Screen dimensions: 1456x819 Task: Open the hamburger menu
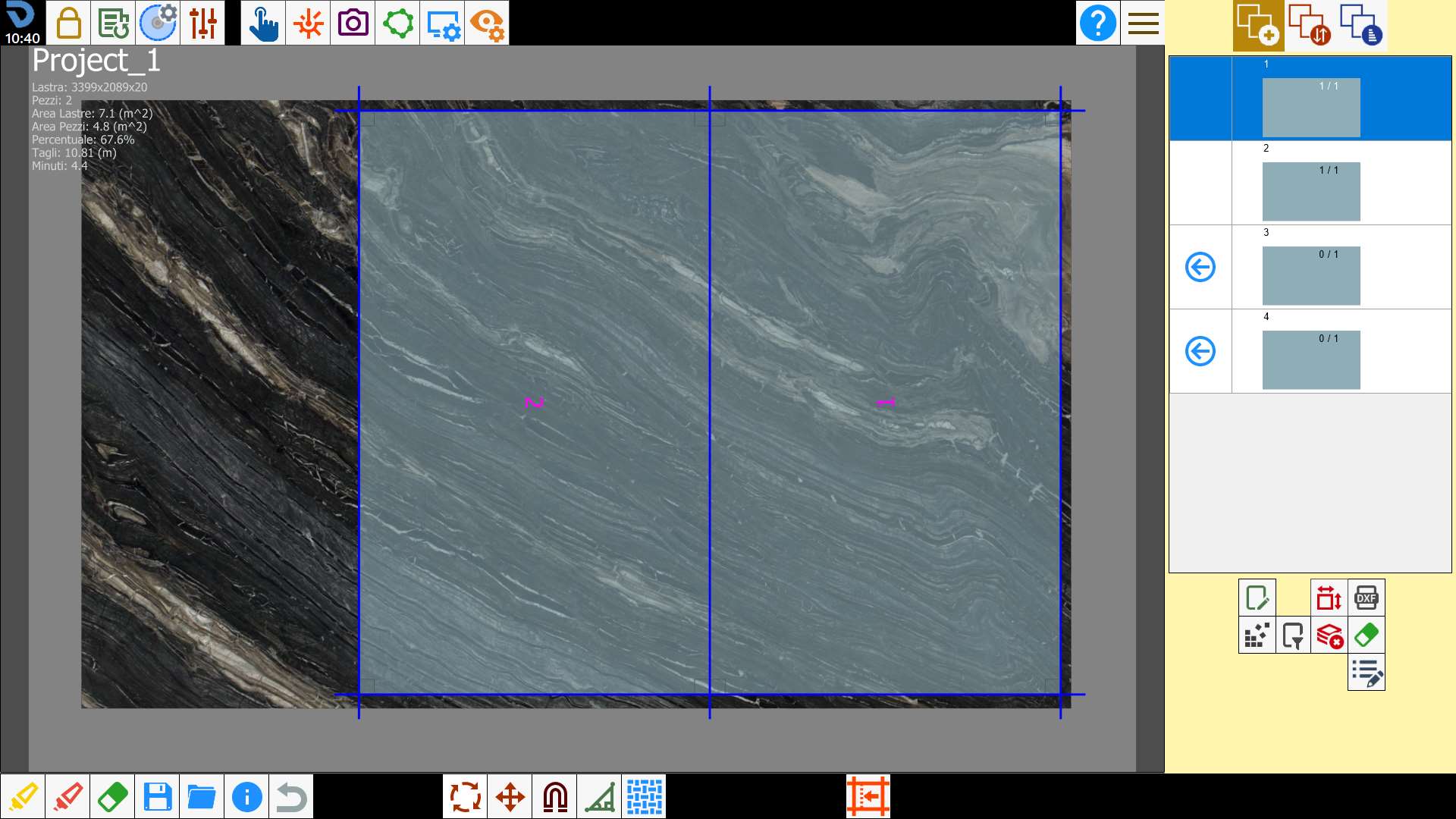(x=1143, y=23)
